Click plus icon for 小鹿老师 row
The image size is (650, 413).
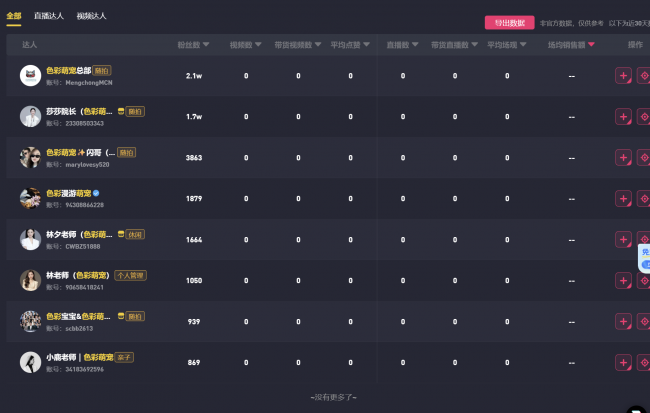623,362
